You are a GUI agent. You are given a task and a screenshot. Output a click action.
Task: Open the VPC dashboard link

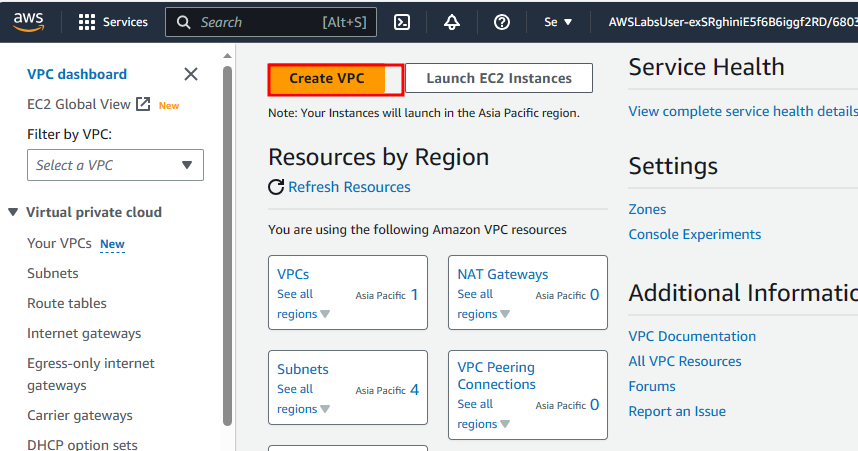[x=77, y=74]
